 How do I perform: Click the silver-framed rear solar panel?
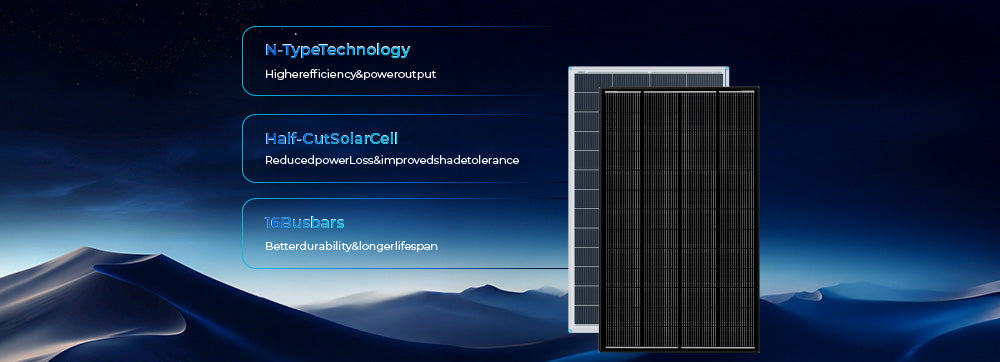(x=583, y=199)
